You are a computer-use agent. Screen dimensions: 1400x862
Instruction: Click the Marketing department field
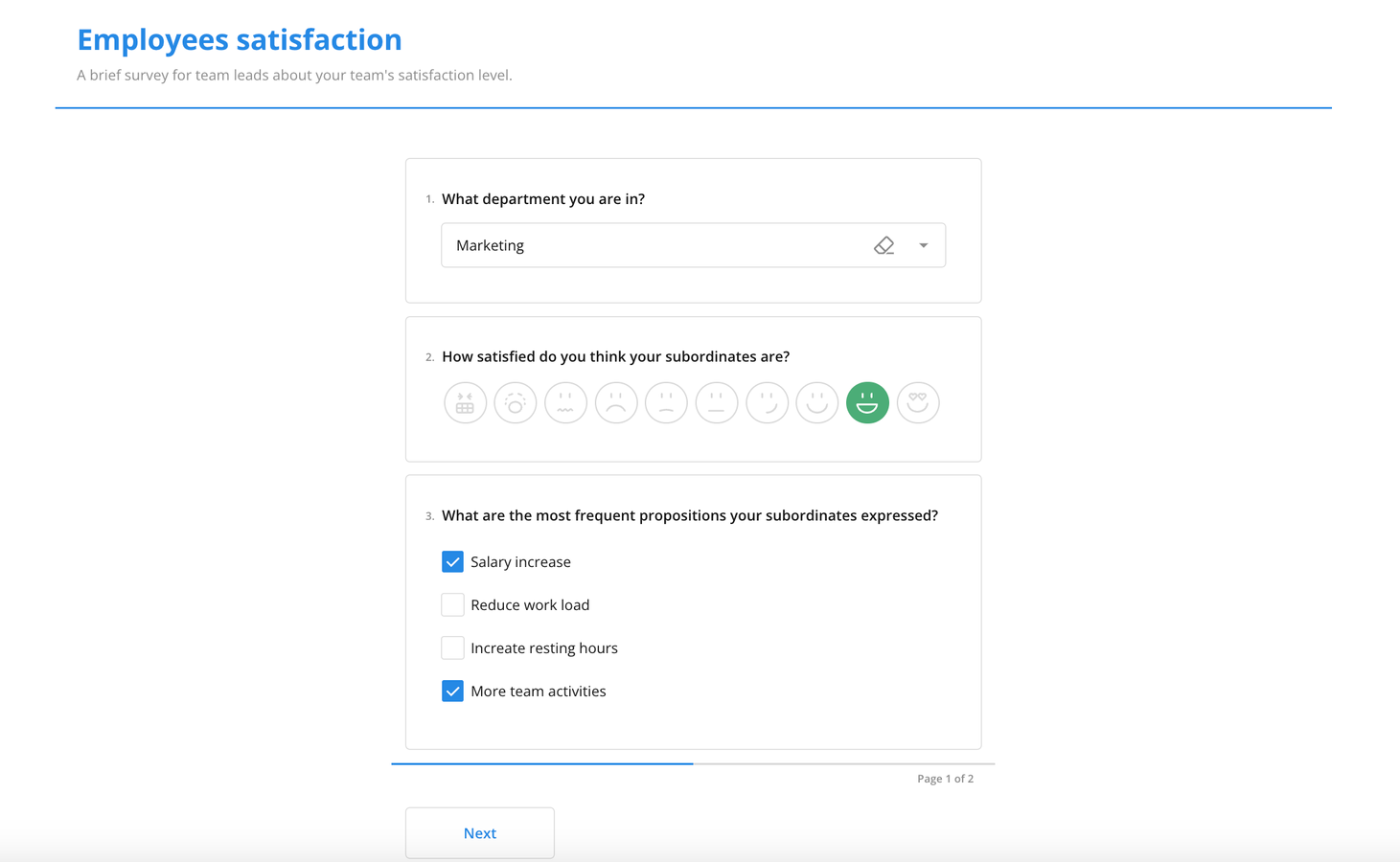coord(693,245)
